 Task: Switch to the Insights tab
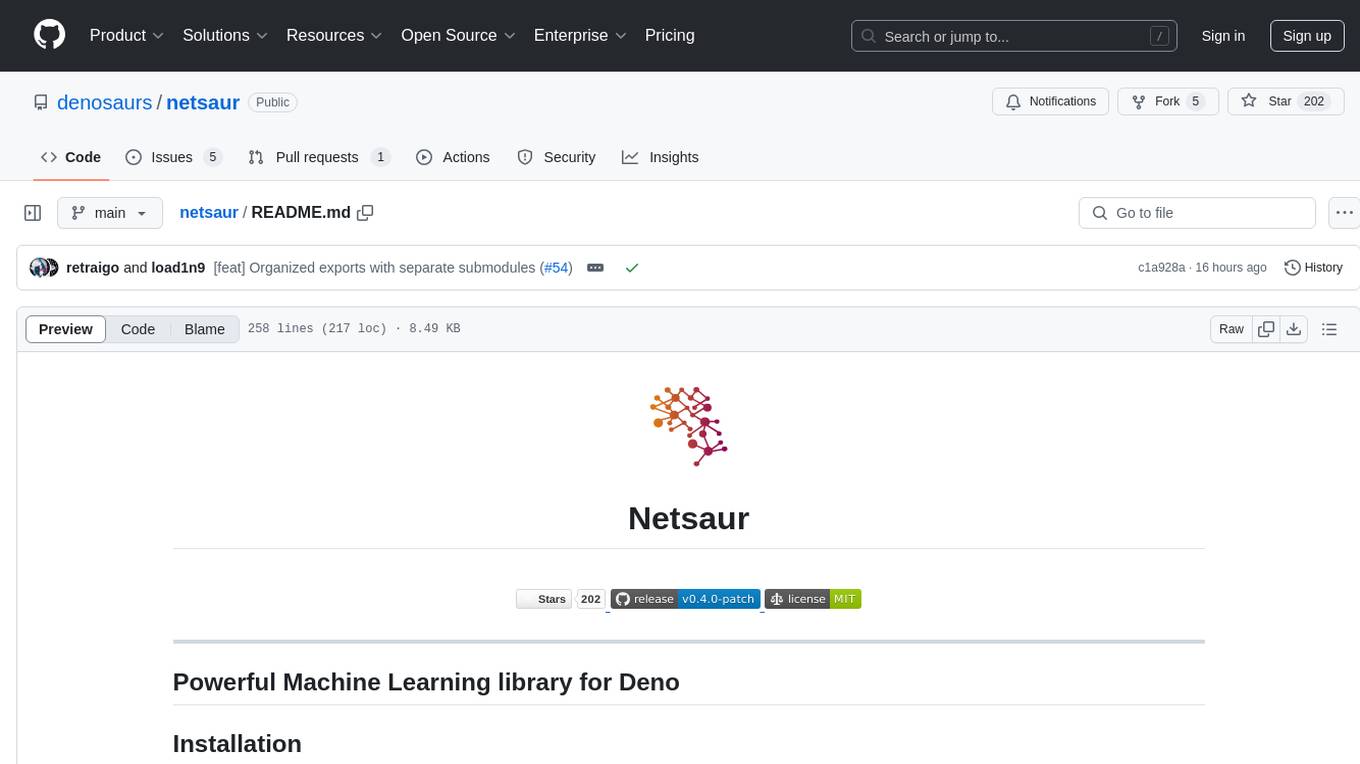pyautogui.click(x=660, y=157)
